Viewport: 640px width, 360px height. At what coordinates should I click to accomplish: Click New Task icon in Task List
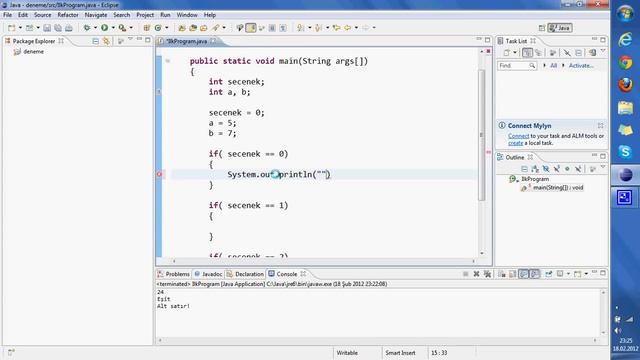507,53
